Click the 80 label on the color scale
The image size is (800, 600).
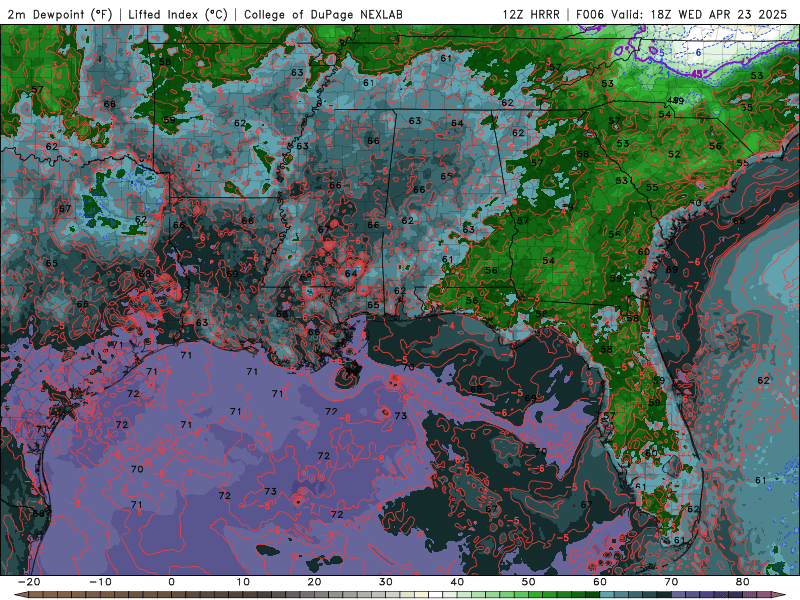[x=743, y=582]
